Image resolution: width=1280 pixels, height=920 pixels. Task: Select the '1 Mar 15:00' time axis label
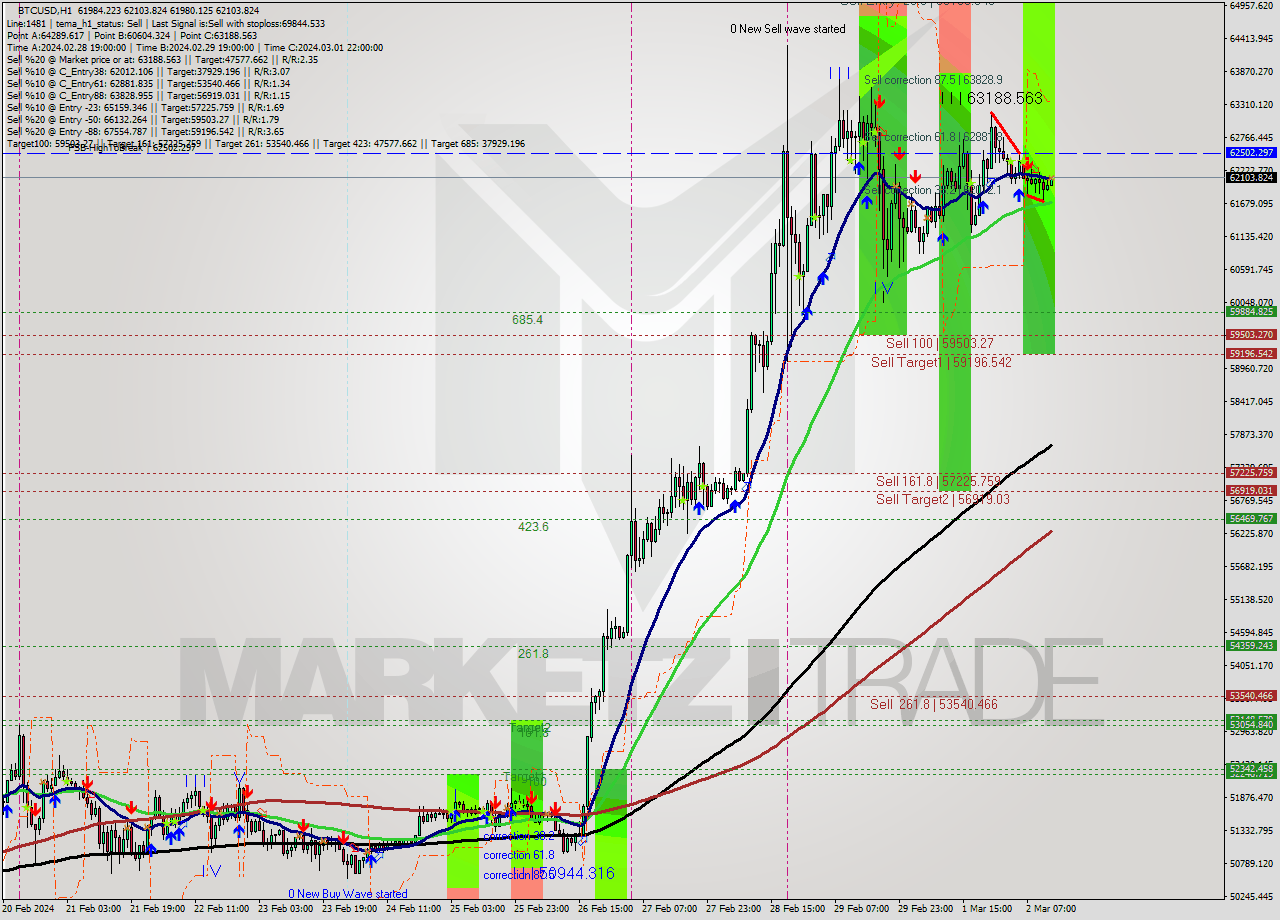986,909
